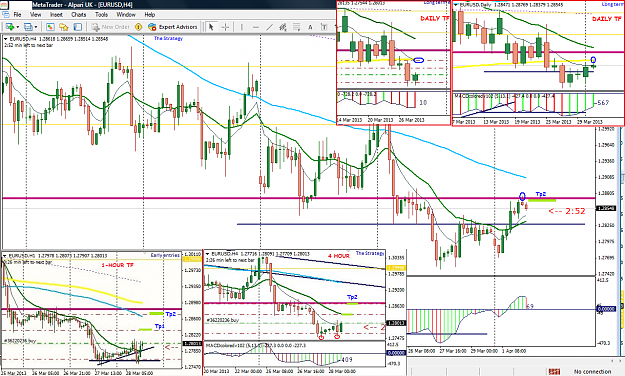Toggle triangle beside lower EURUSD,H4 inset title
The height and width of the screenshot is (376, 625).
pyautogui.click(x=207, y=254)
